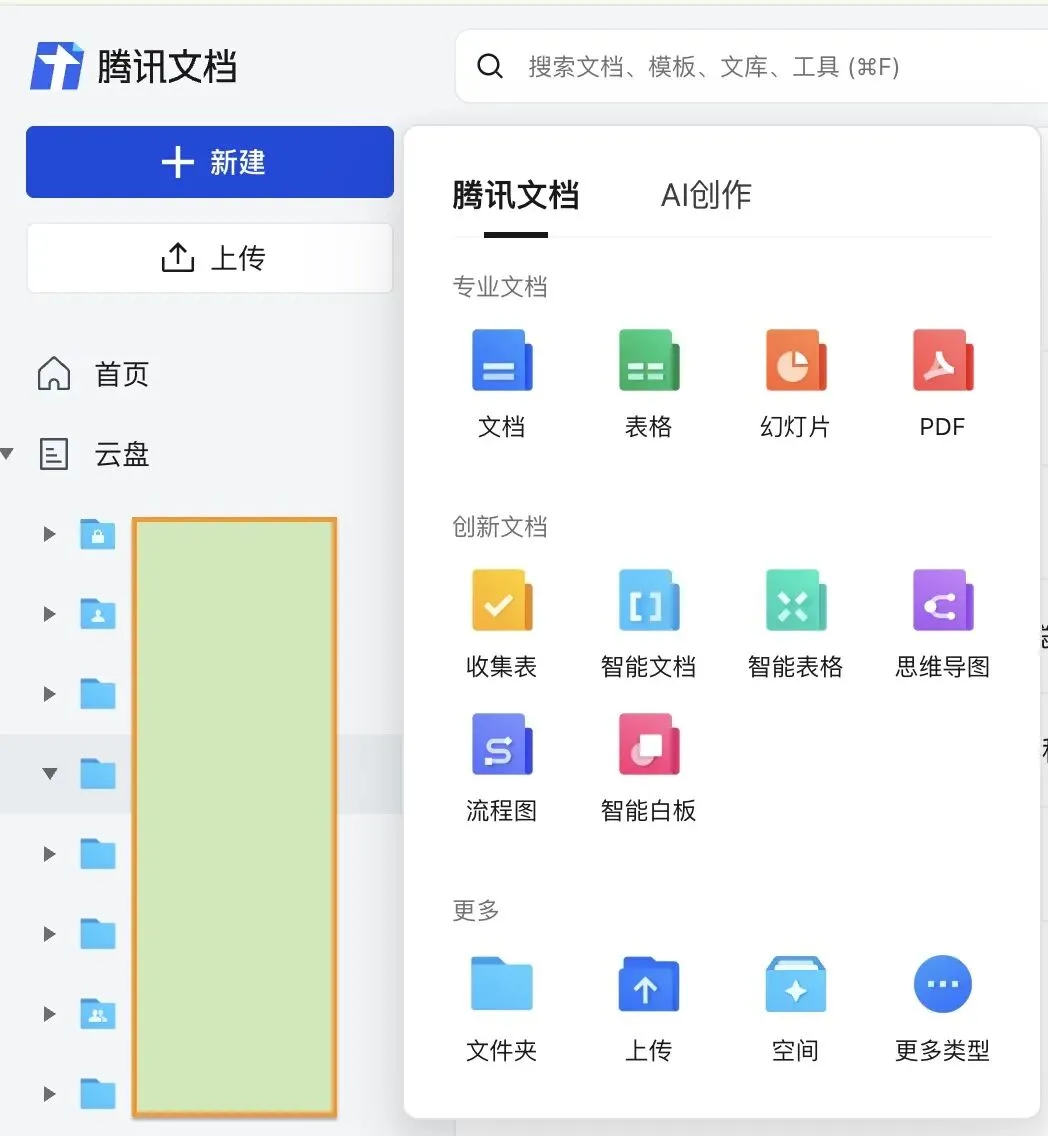The height and width of the screenshot is (1136, 1048).
Task: Click the 专业文档 section heading
Action: (x=500, y=287)
